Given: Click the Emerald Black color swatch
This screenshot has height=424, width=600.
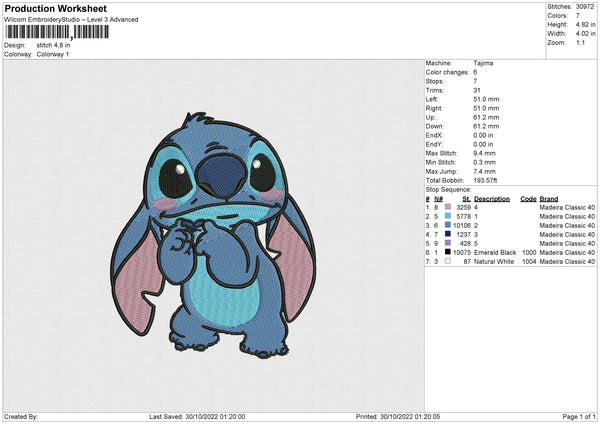Looking at the screenshot, I should (447, 252).
